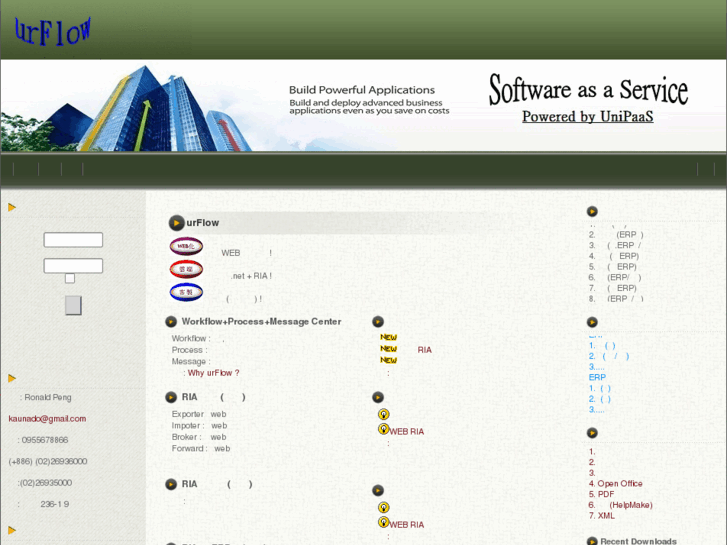Click the blue ERP heading link

pos(597,378)
